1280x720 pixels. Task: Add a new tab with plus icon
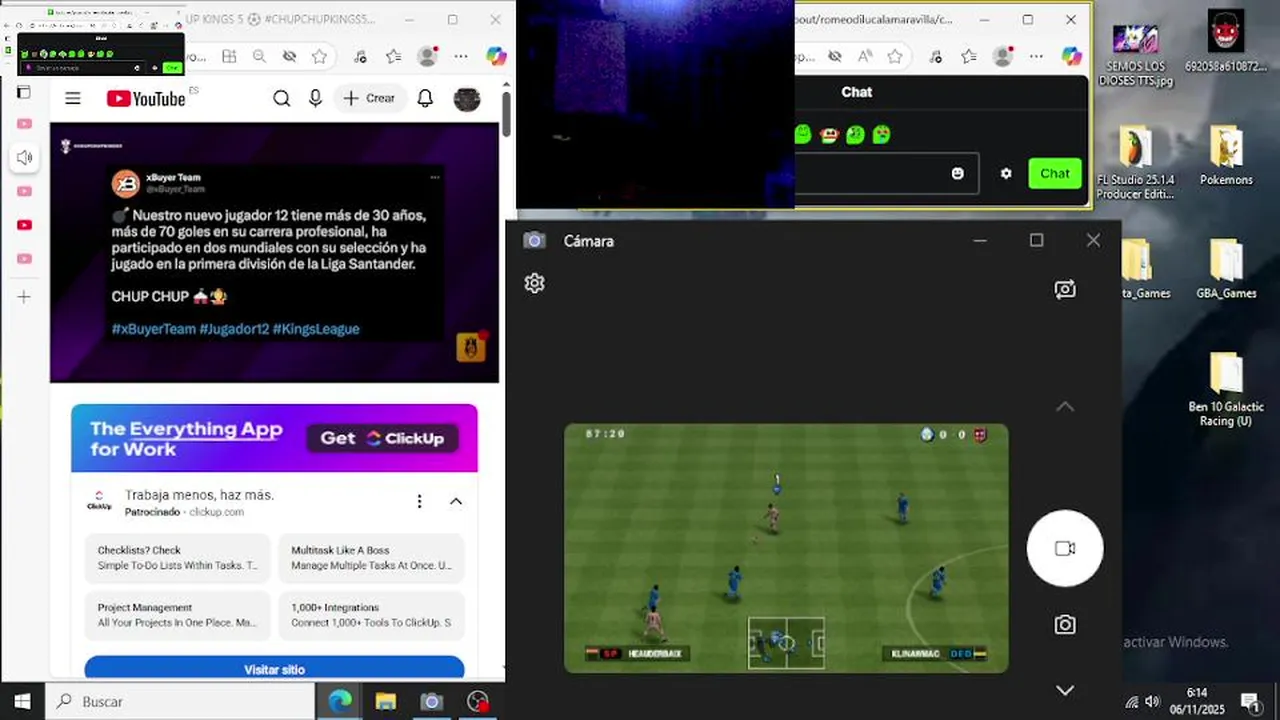click(24, 297)
